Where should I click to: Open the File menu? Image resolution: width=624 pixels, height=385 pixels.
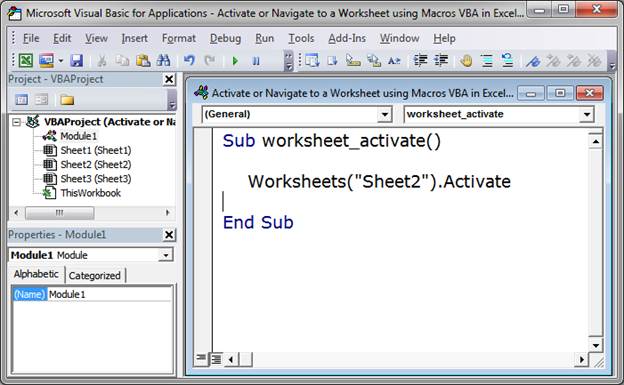coord(31,38)
